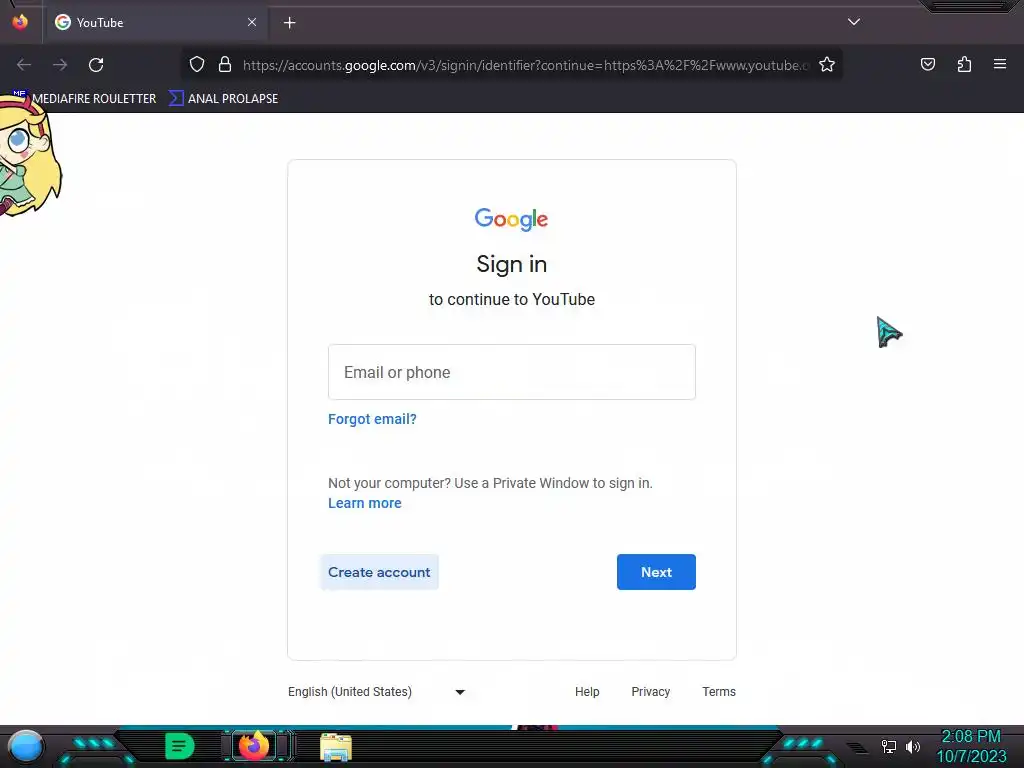Click the Firefox View icon
Image resolution: width=1024 pixels, height=768 pixels.
(x=20, y=22)
